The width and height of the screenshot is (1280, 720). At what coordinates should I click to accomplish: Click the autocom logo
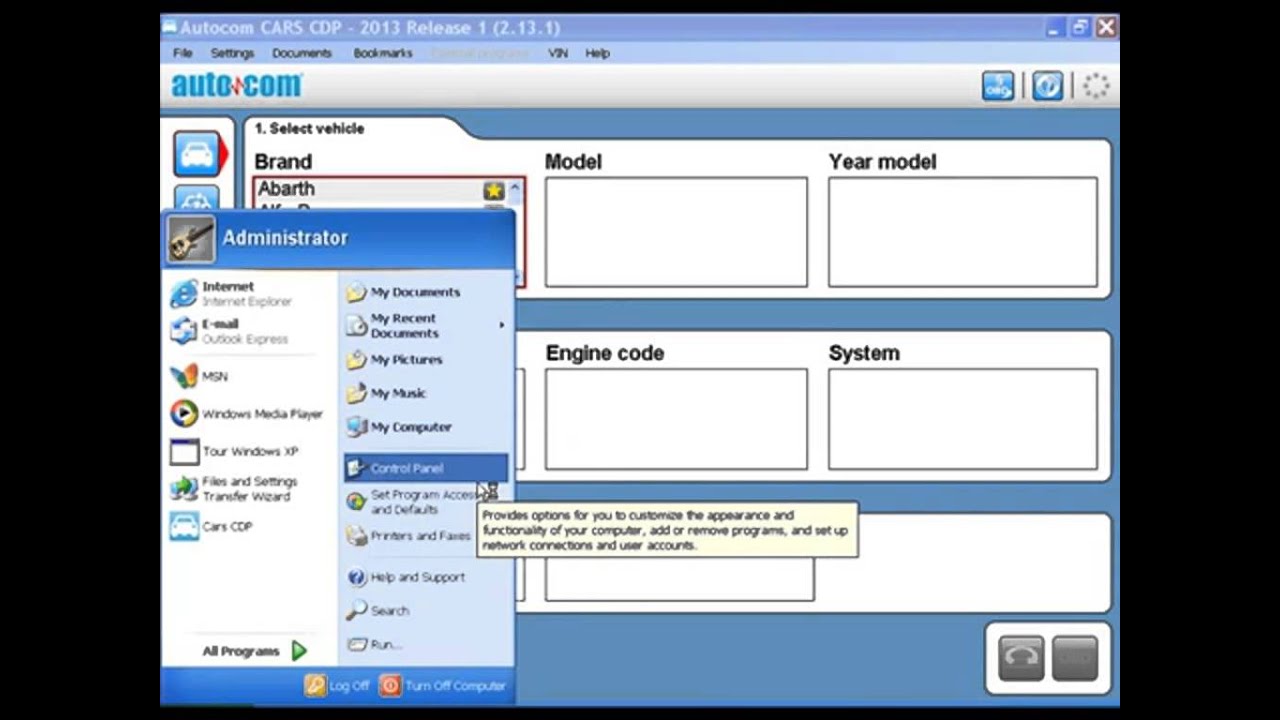pyautogui.click(x=236, y=86)
